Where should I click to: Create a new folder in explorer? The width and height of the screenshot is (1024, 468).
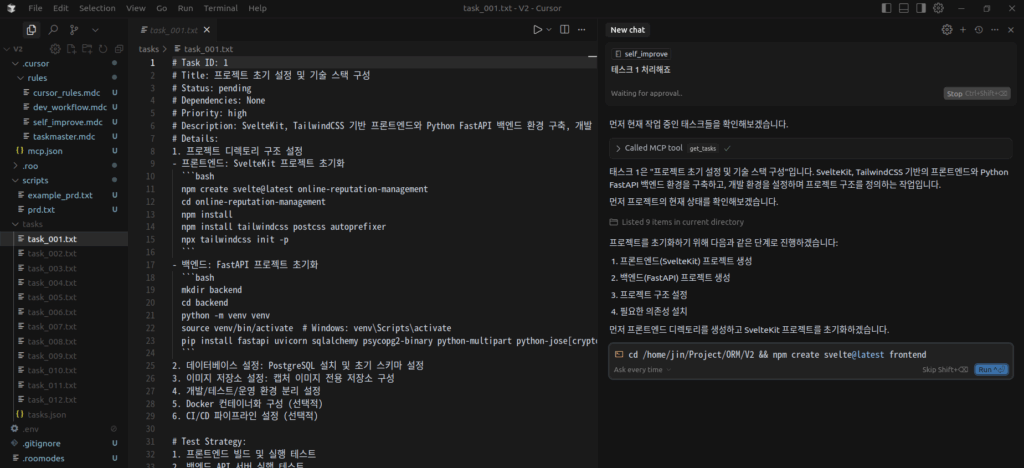[x=87, y=49]
